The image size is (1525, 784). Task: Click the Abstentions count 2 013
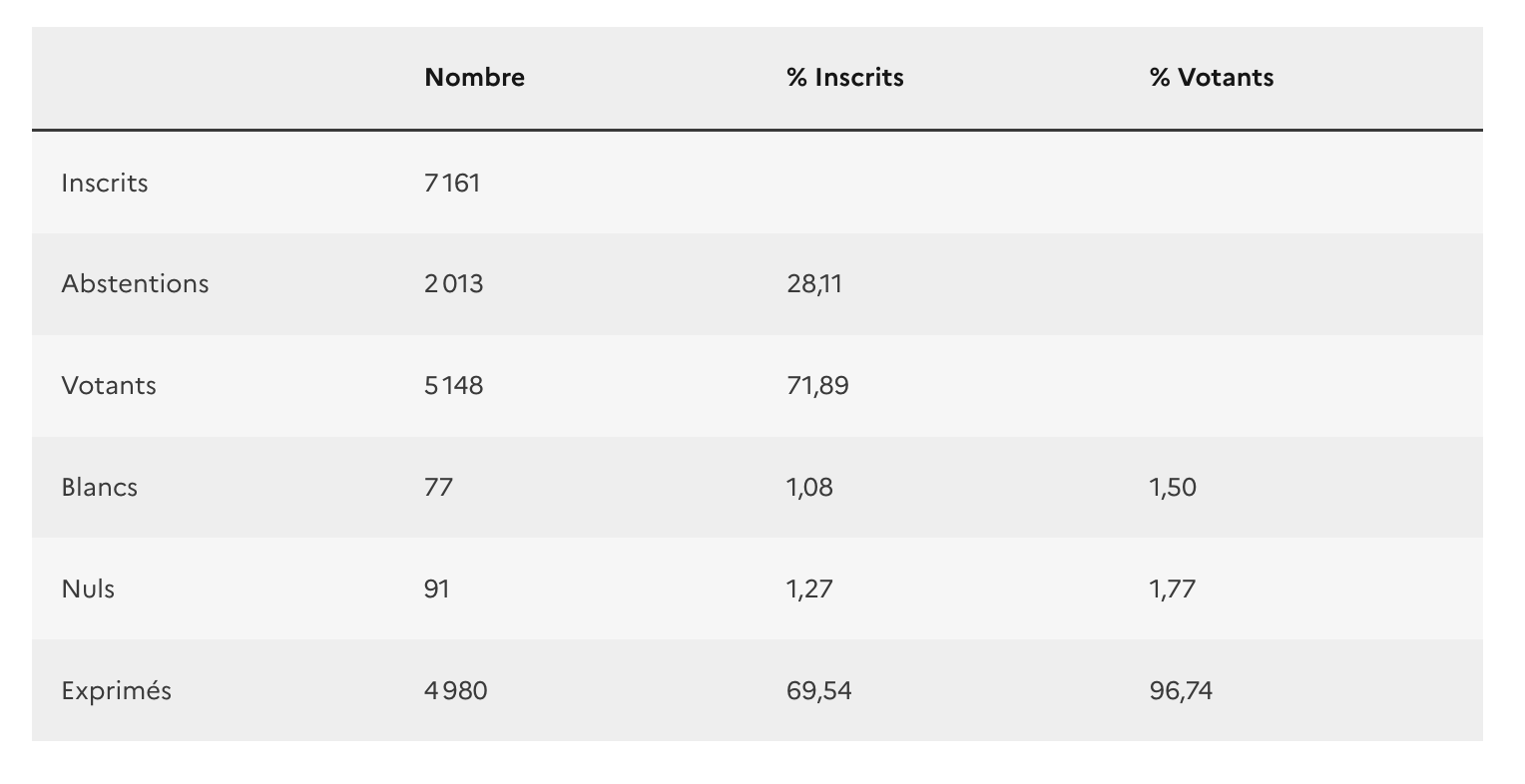pyautogui.click(x=453, y=284)
